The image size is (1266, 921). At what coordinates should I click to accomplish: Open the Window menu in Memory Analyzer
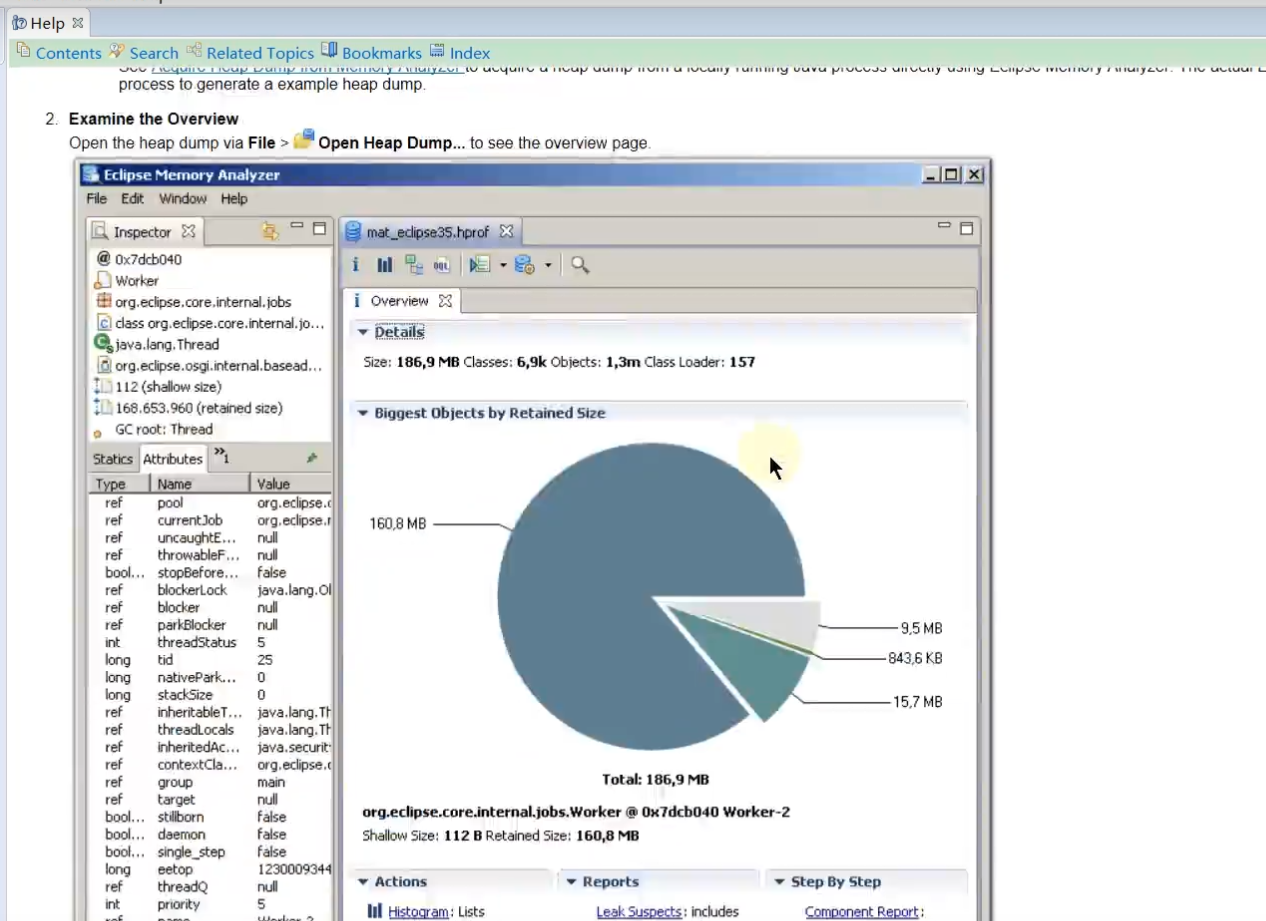pos(182,199)
